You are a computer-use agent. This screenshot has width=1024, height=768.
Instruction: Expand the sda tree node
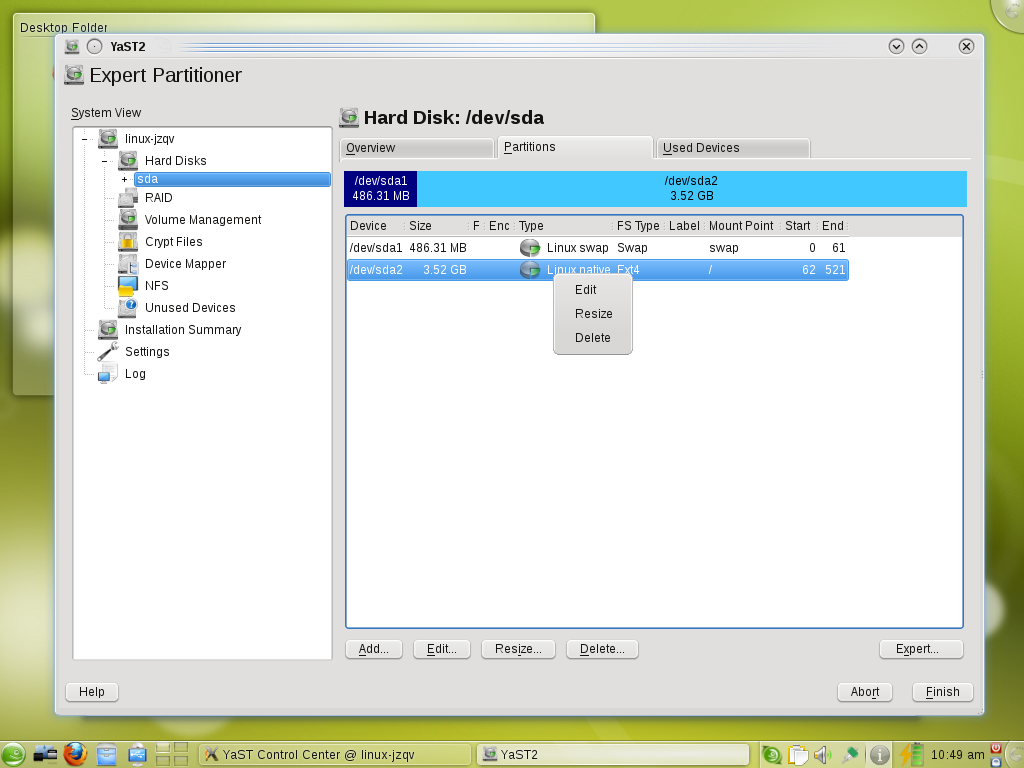pos(124,179)
